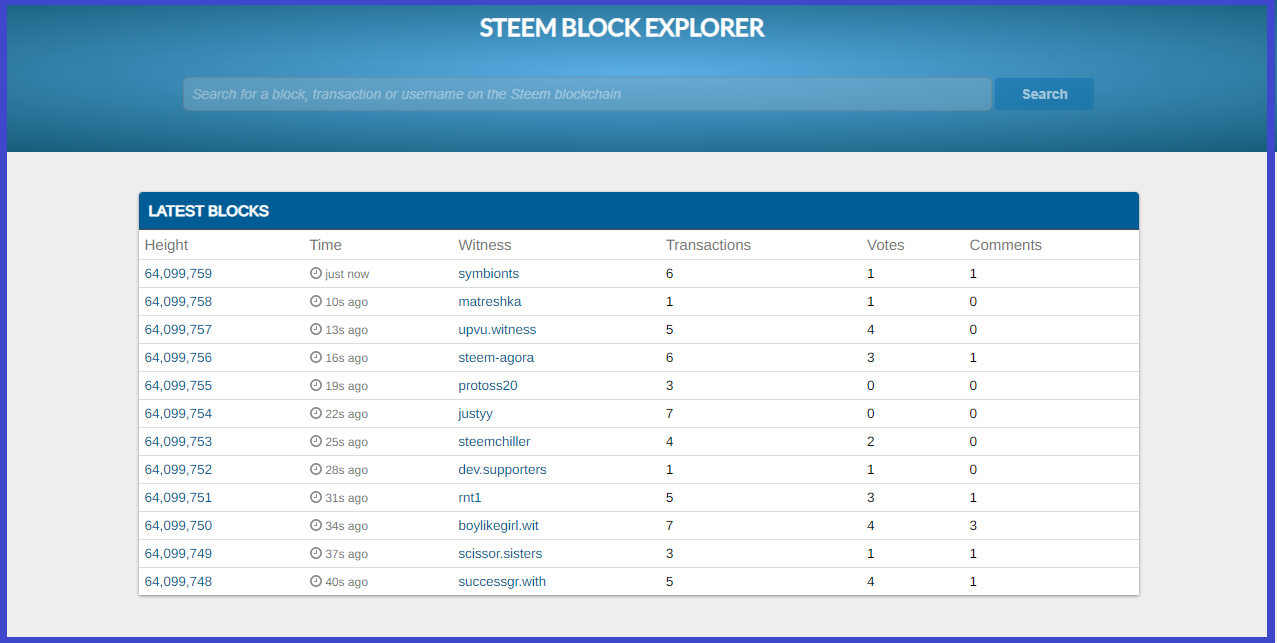
Task: Visit witness boylikegirl.wit profile
Action: (x=499, y=525)
